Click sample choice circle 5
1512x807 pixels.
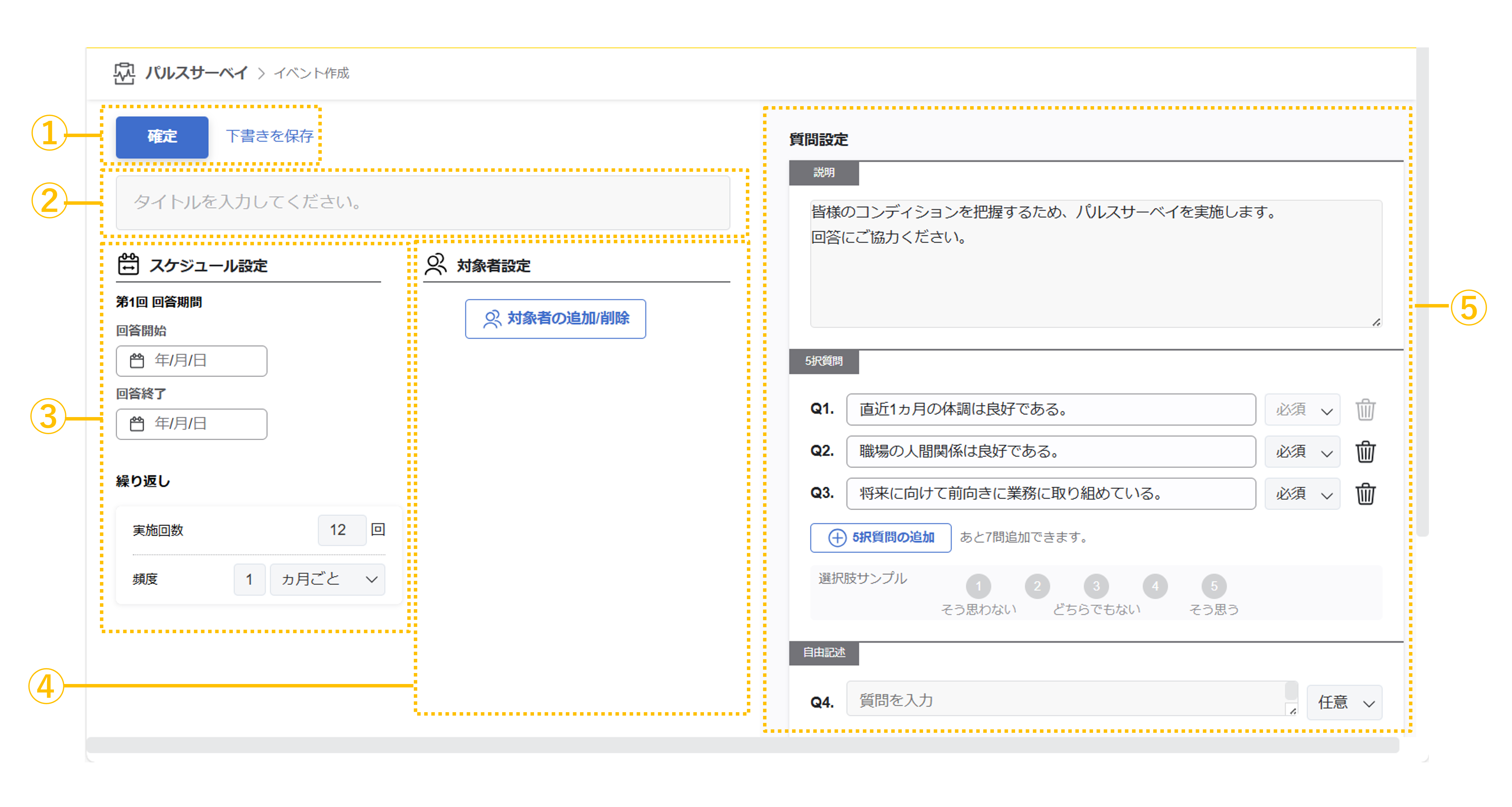pos(1214,586)
